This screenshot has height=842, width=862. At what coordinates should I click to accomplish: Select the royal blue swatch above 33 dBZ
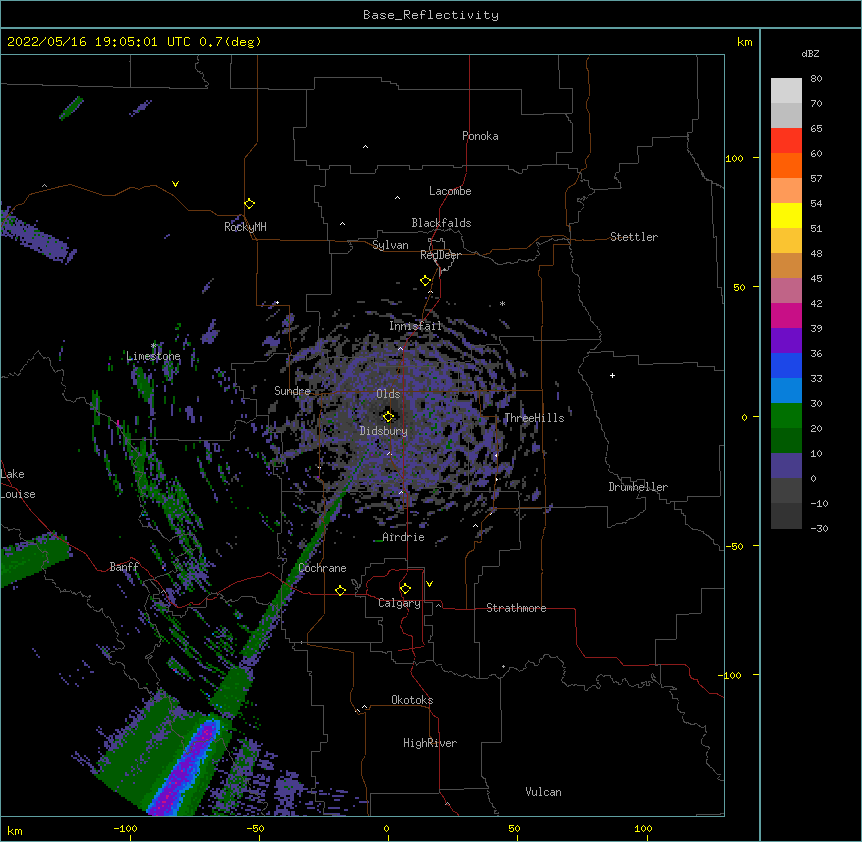[x=786, y=365]
